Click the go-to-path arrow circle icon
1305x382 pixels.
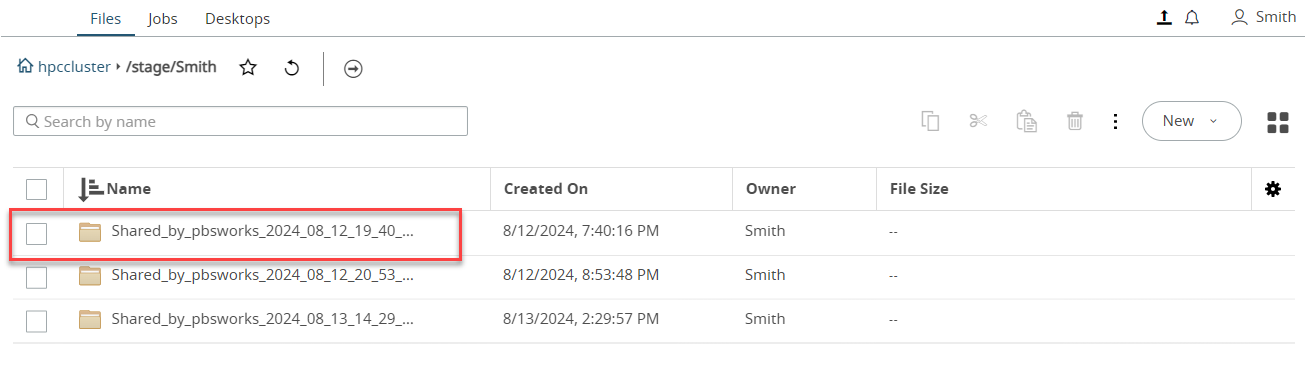pyautogui.click(x=353, y=69)
